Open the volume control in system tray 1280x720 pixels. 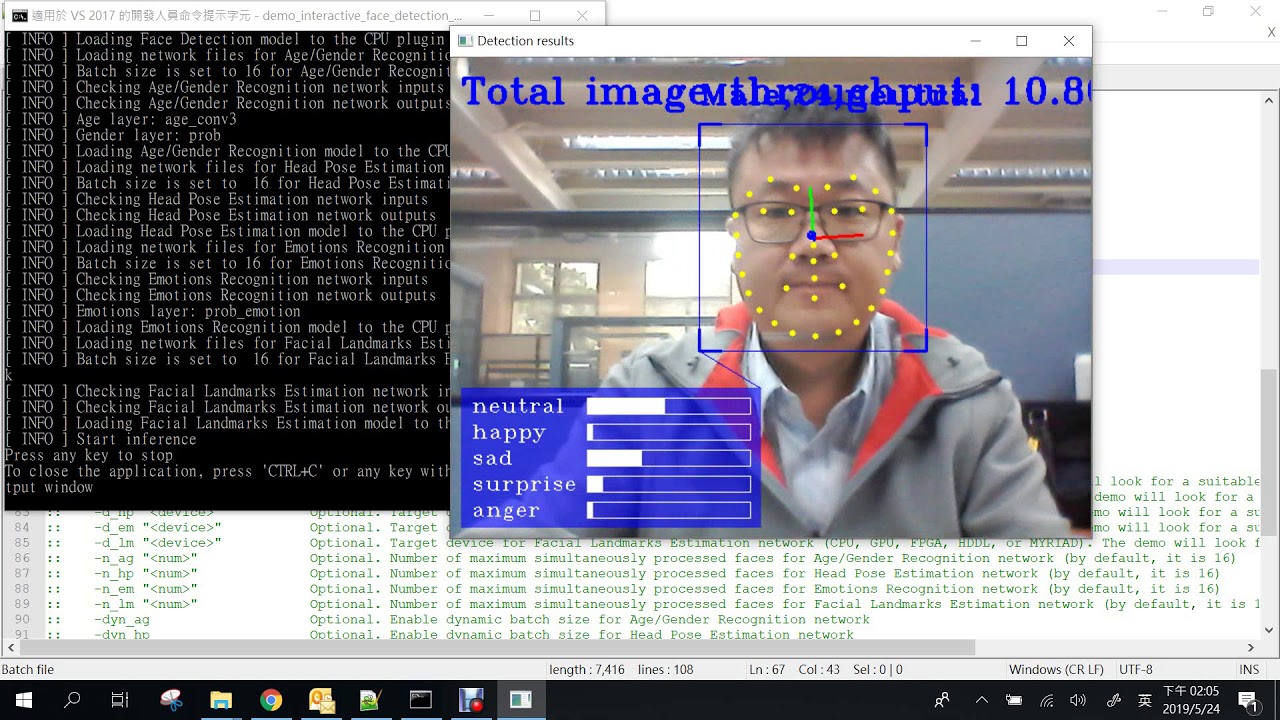[1077, 700]
